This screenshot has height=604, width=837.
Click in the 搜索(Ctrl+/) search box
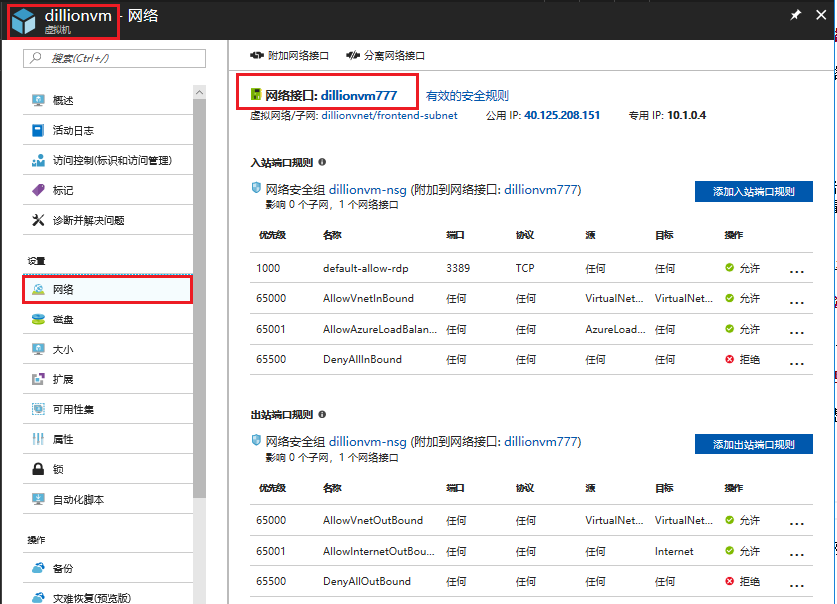[114, 59]
